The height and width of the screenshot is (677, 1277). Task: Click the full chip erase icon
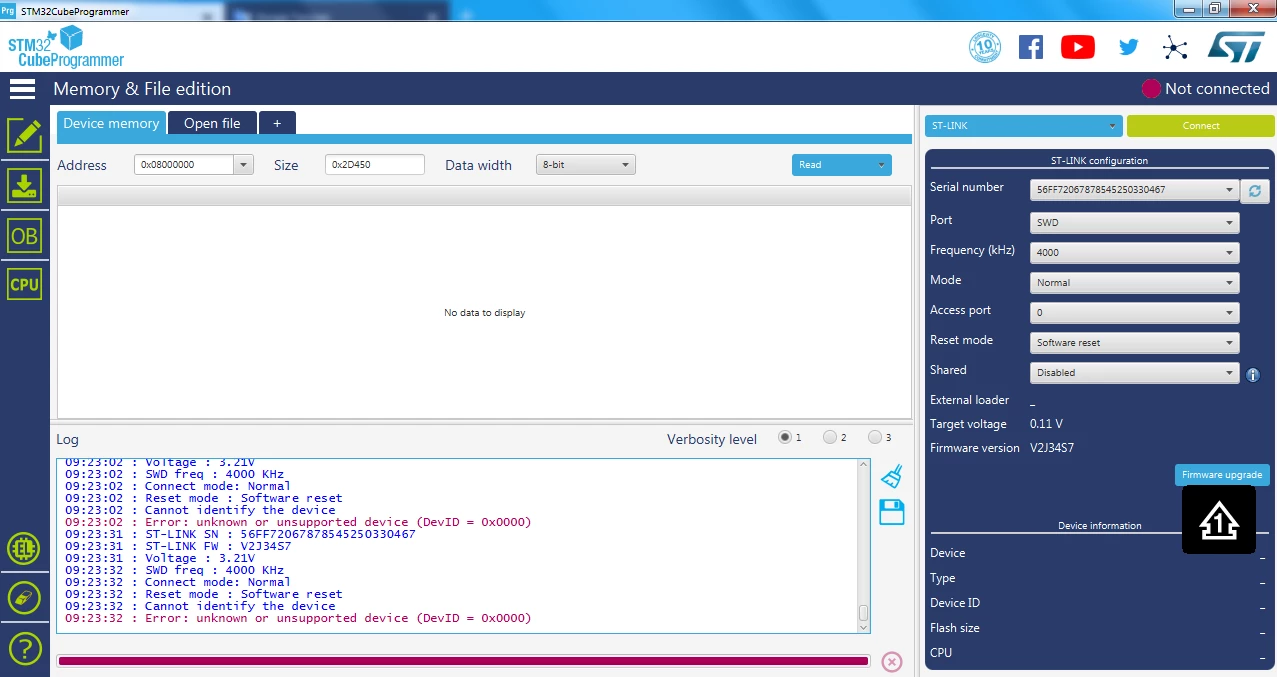(24, 598)
